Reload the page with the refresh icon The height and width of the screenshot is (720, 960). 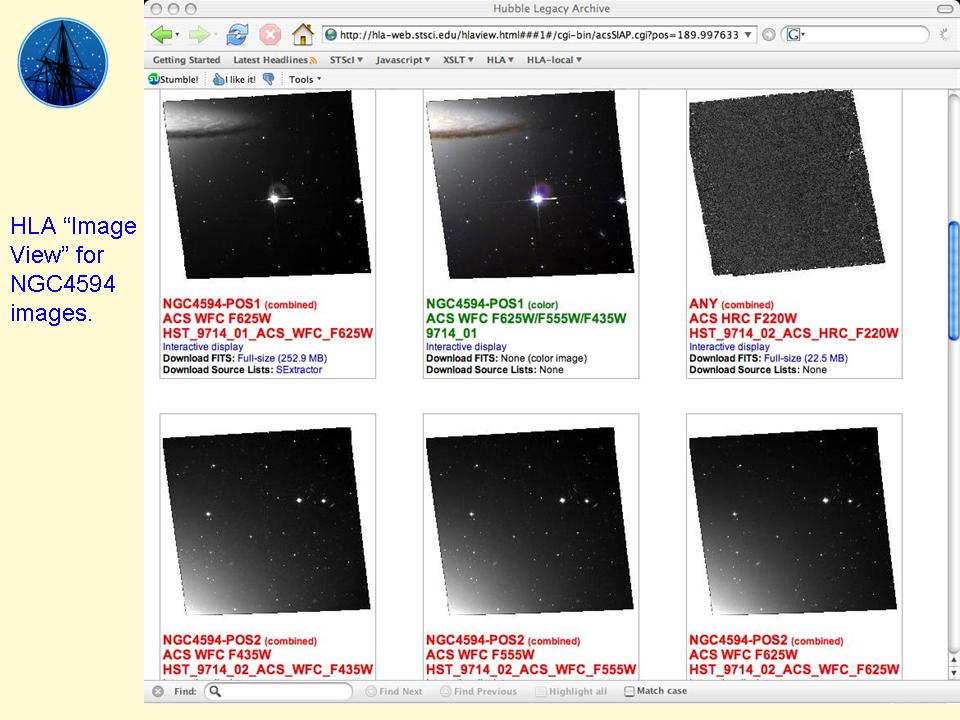pos(238,35)
